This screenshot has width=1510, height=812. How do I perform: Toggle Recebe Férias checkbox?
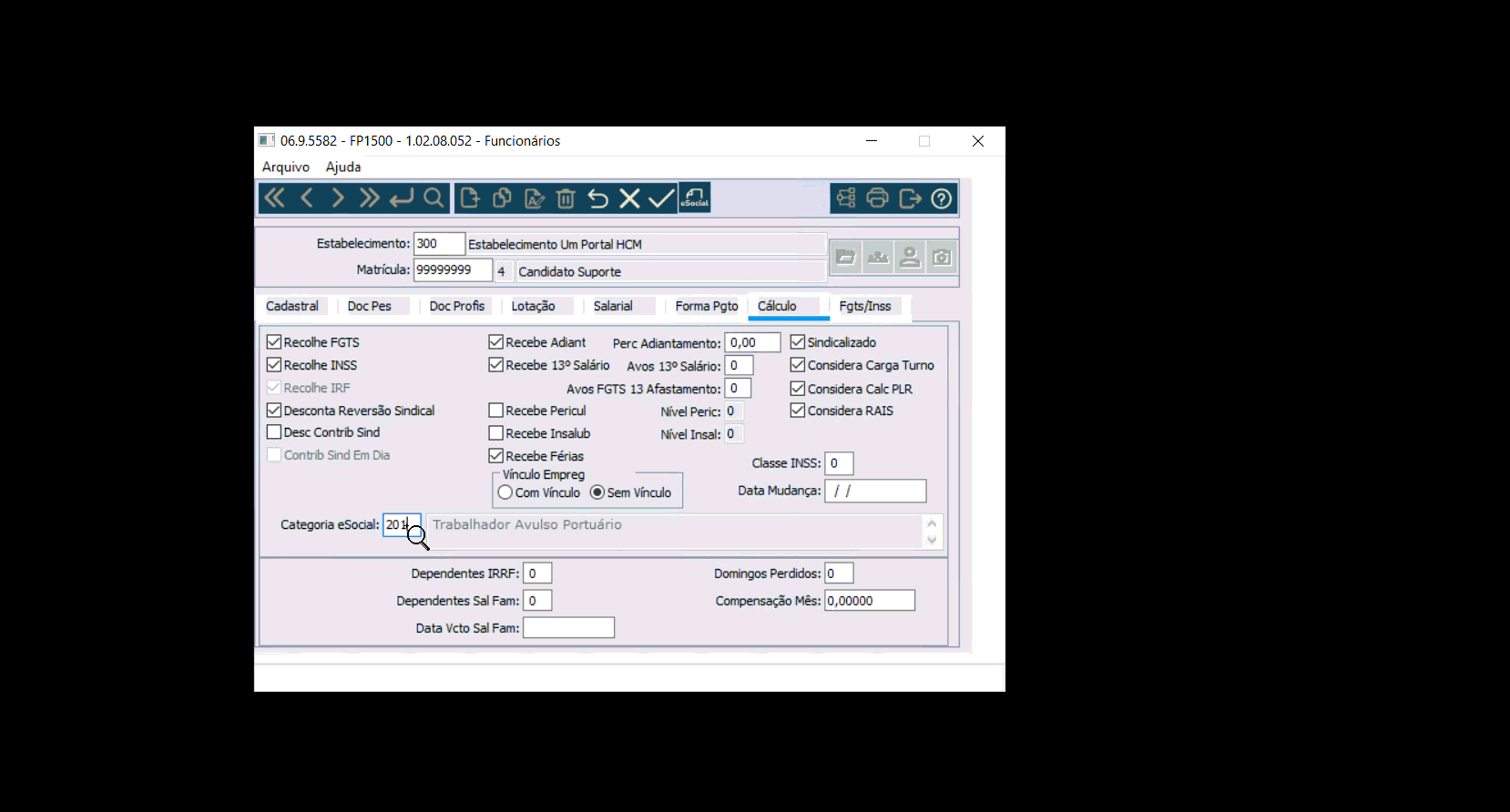click(x=496, y=456)
